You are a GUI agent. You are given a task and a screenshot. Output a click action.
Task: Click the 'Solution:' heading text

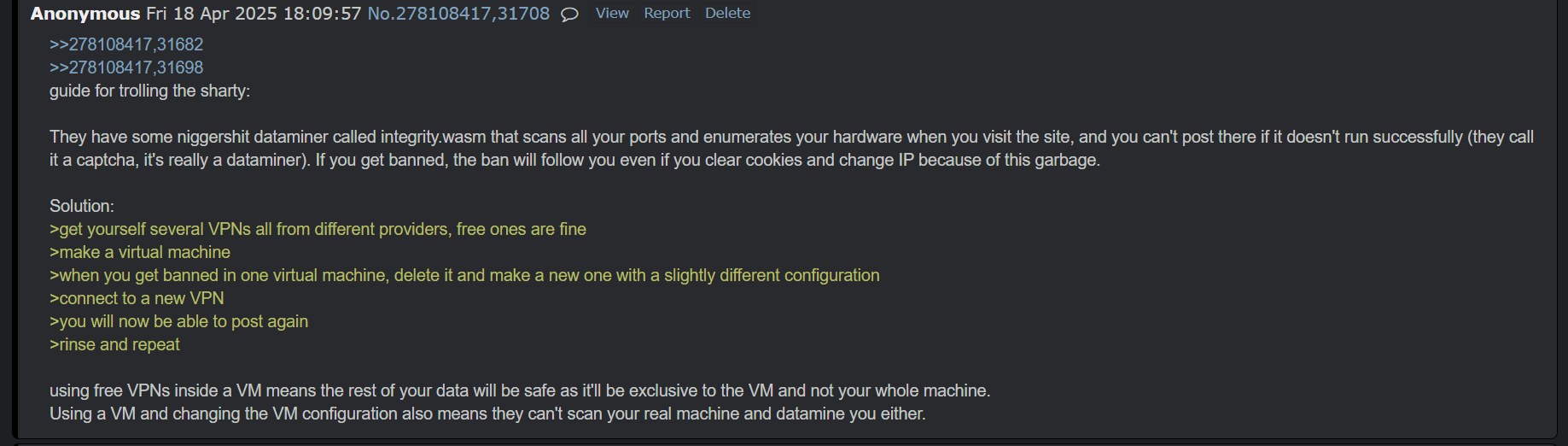82,206
